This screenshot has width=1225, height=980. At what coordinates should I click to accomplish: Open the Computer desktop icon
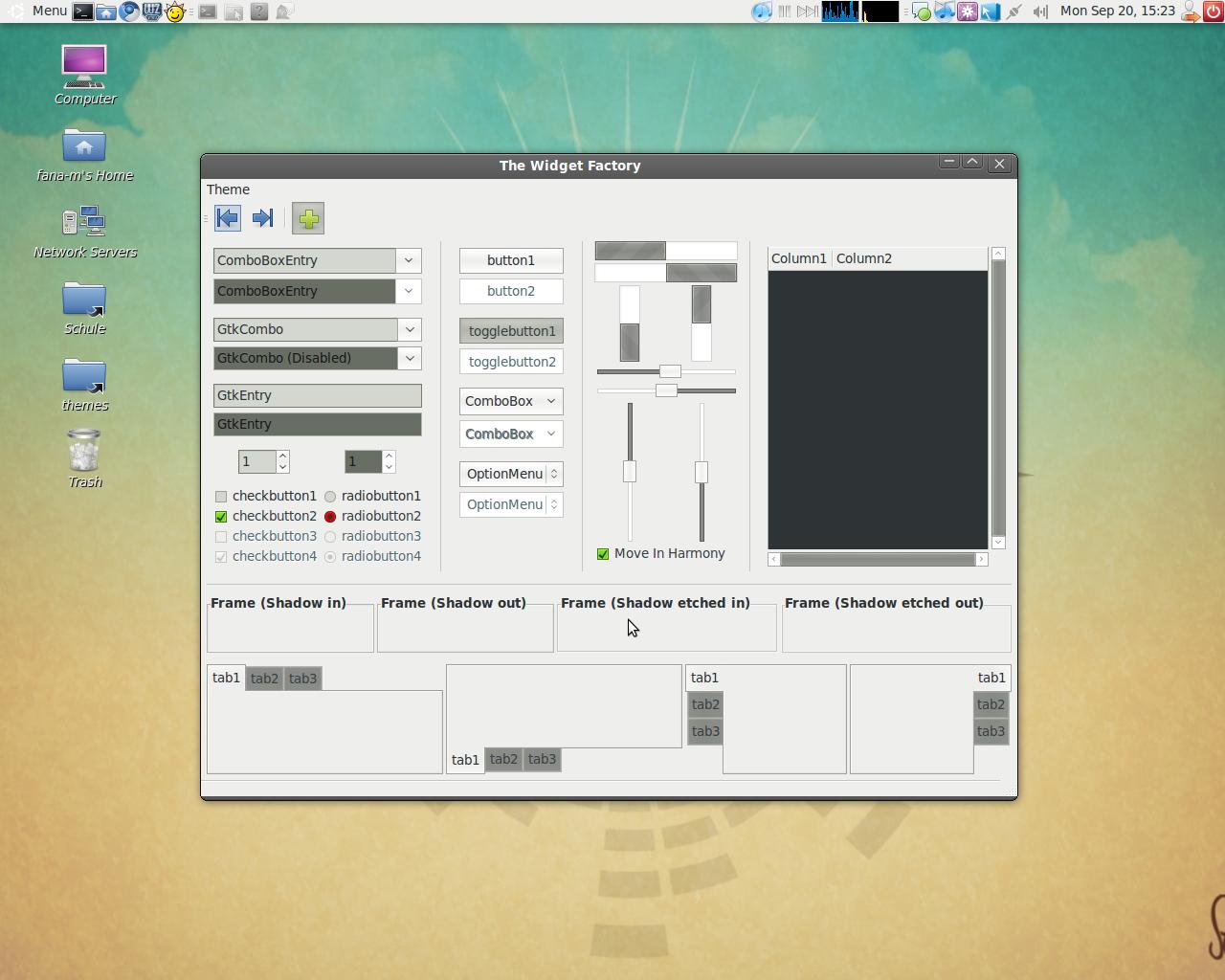click(x=85, y=76)
